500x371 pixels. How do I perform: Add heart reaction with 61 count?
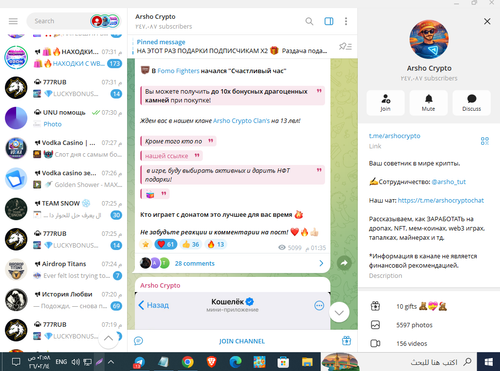166,244
